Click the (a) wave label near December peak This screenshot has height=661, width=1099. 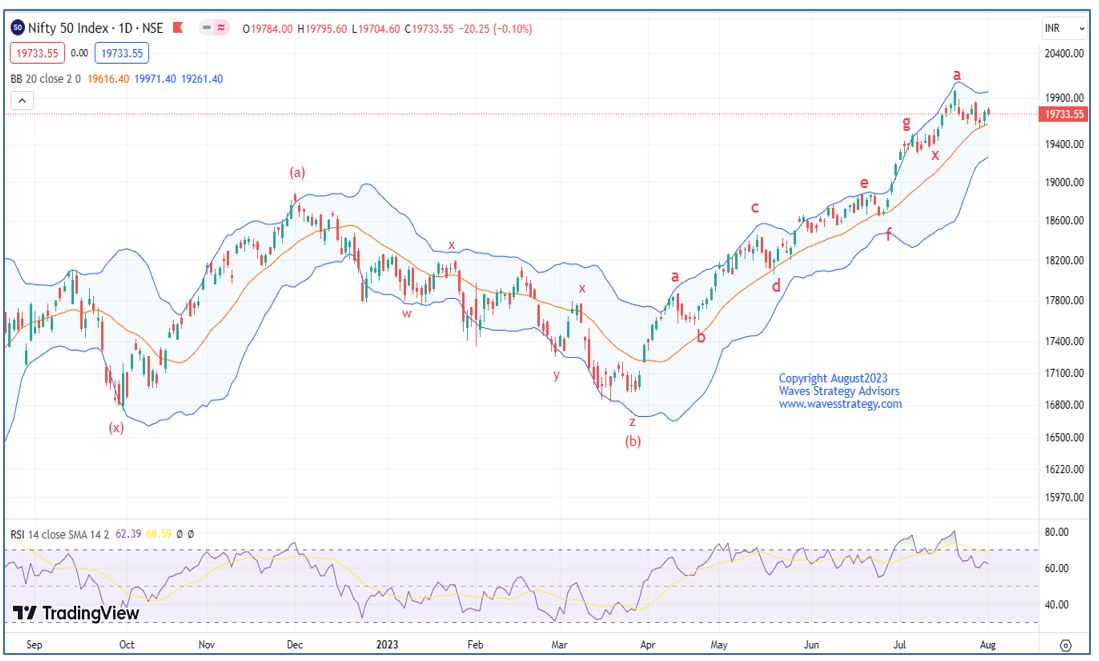tap(298, 172)
